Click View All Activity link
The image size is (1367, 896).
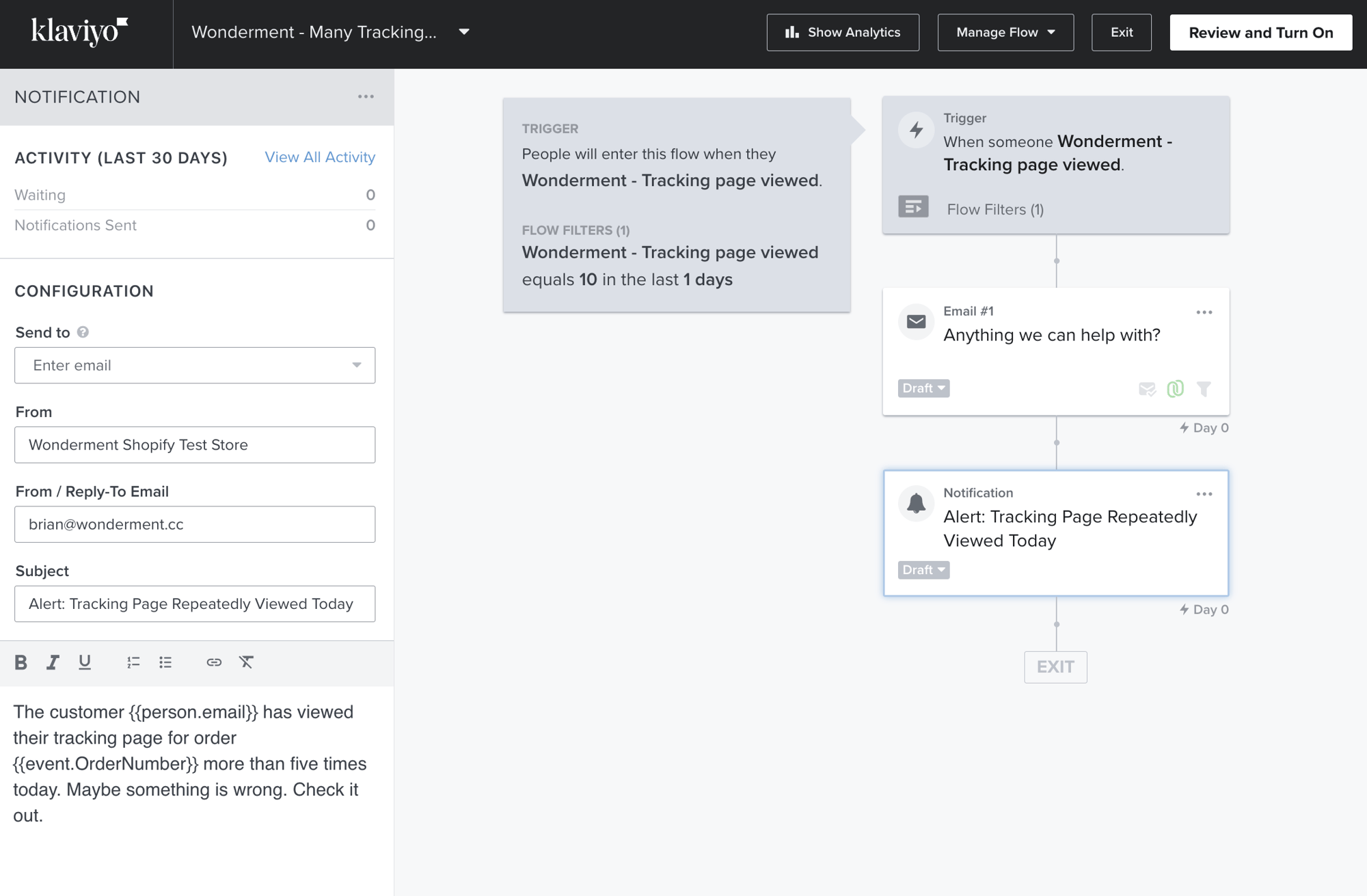319,157
